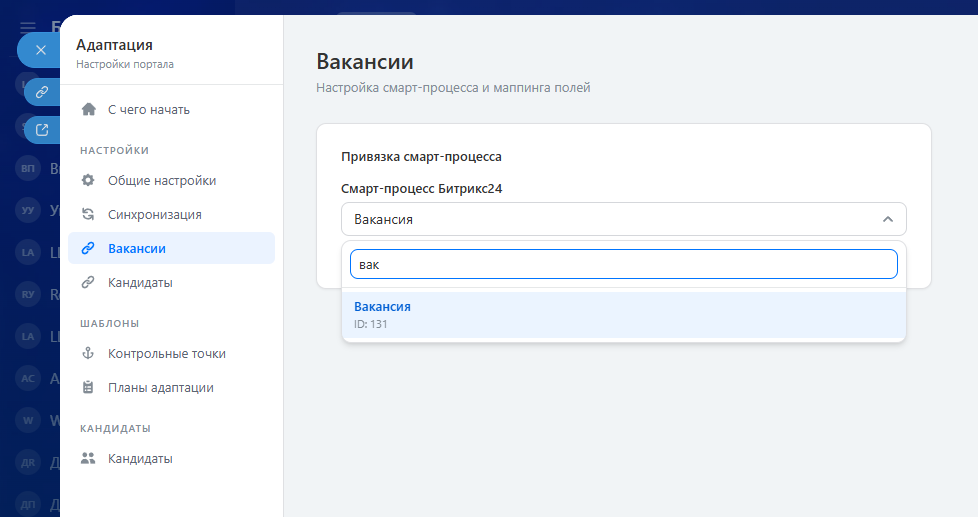Click the ДР avatar in the background list
Image resolution: width=978 pixels, height=517 pixels.
tap(28, 462)
